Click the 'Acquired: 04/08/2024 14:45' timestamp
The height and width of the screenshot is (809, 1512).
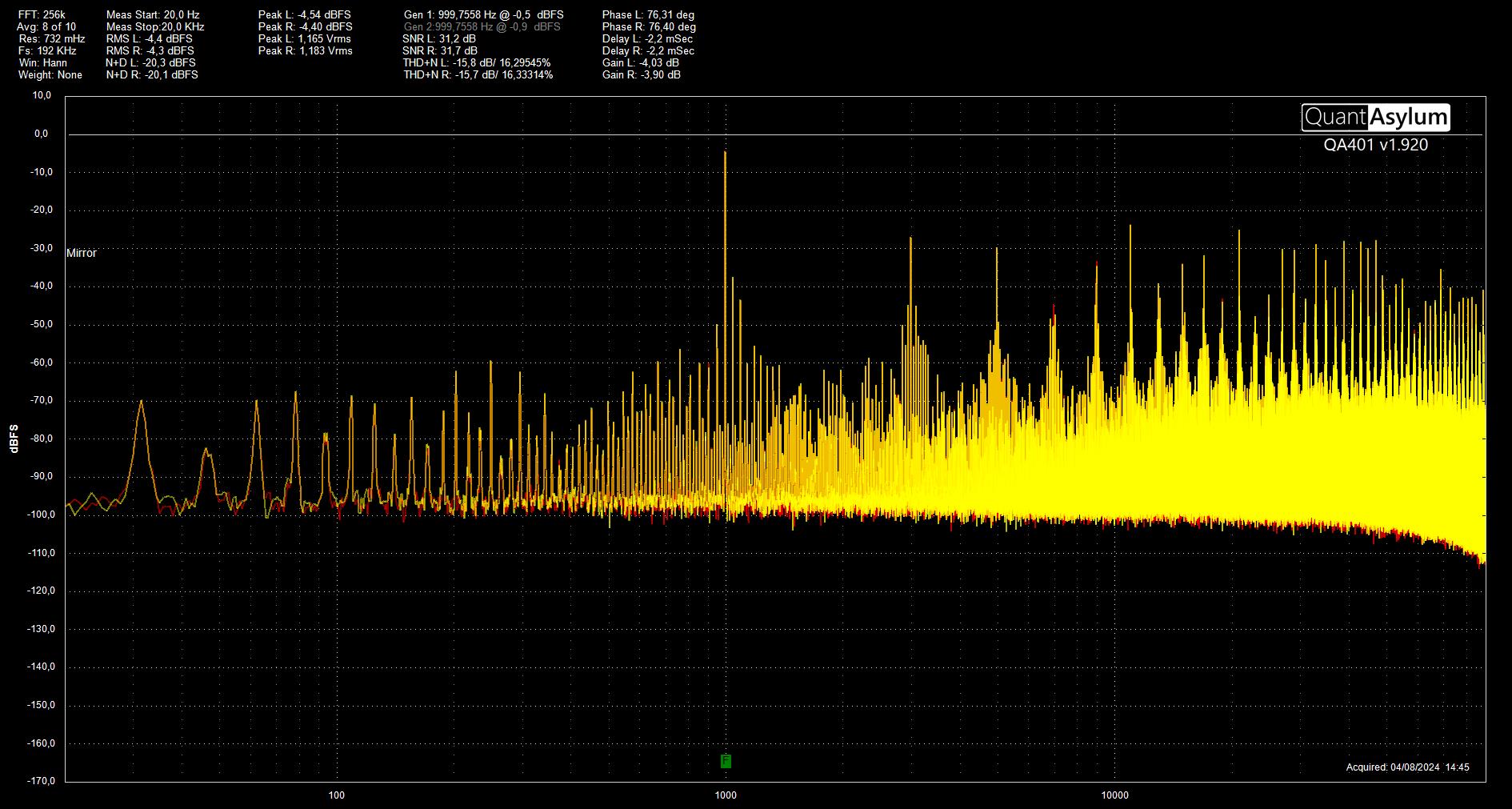(1408, 767)
